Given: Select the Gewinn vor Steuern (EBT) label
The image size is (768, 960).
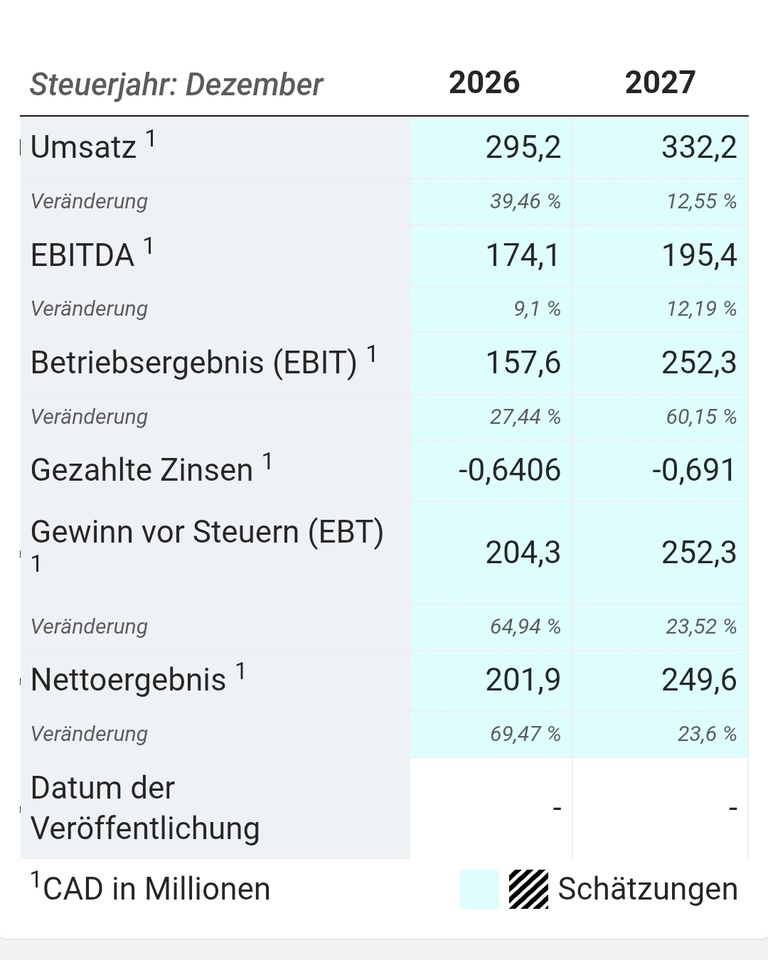Looking at the screenshot, I should pyautogui.click(x=207, y=533).
